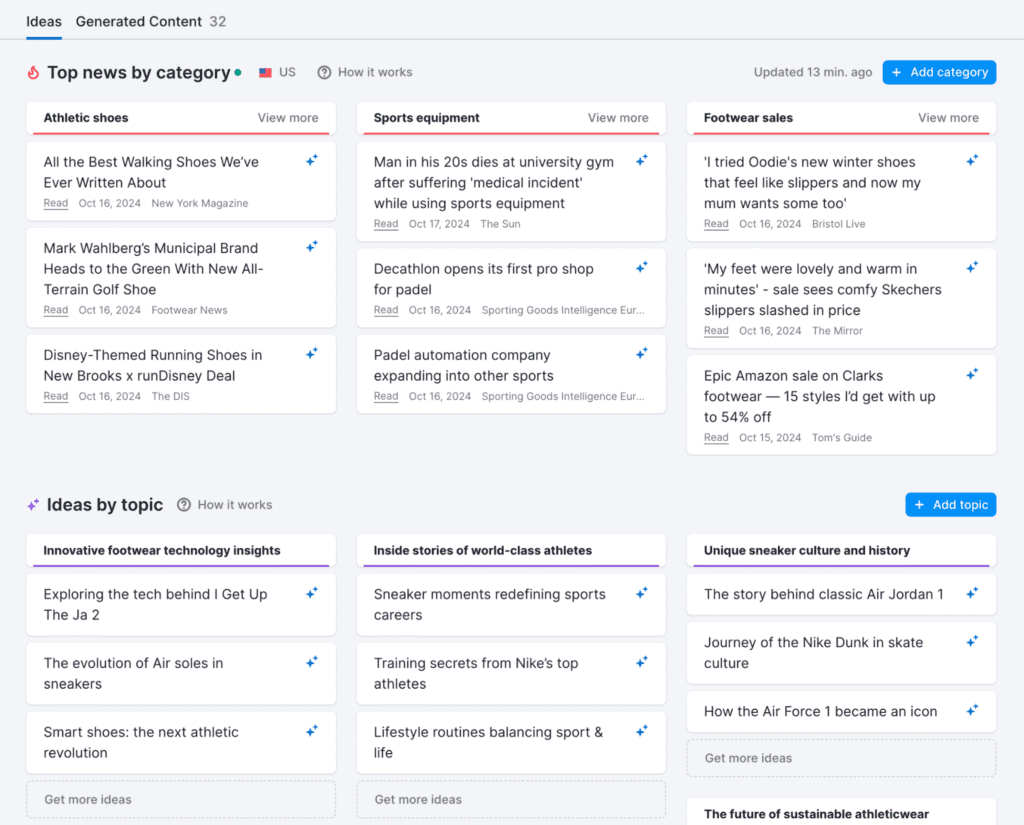Switch to the Generated Content tab
The image size is (1024, 825).
(150, 21)
